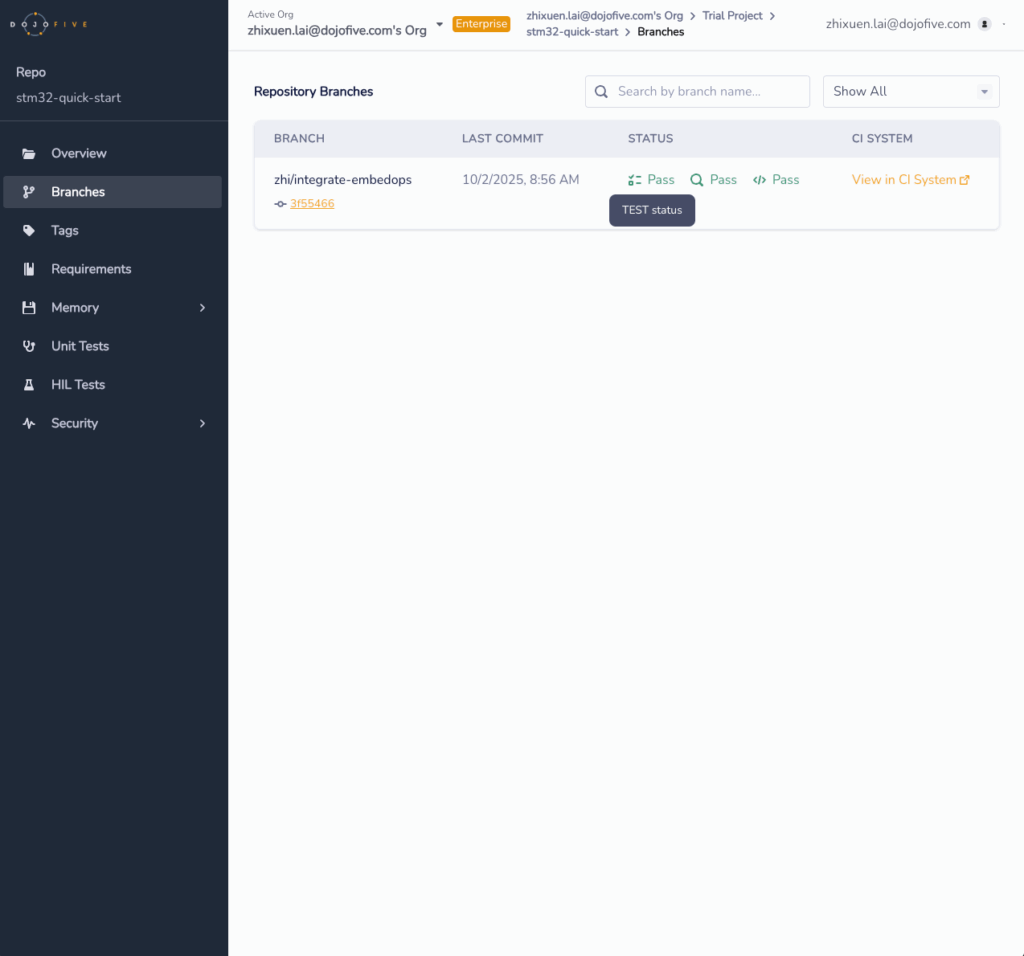Open the Show All filter dropdown
Image resolution: width=1024 pixels, height=956 pixels.
coord(910,91)
